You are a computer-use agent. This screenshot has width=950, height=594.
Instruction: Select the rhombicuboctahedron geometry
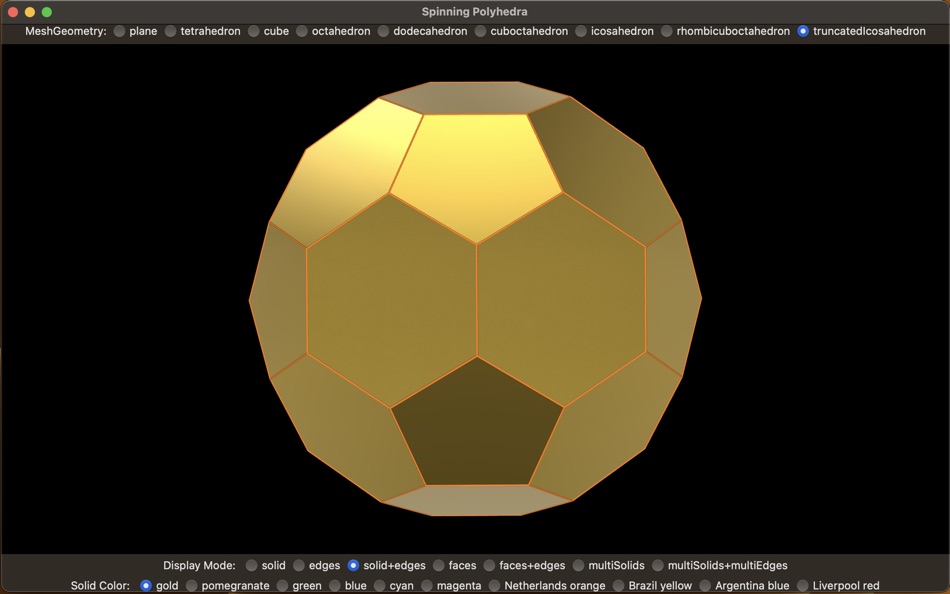coord(666,31)
